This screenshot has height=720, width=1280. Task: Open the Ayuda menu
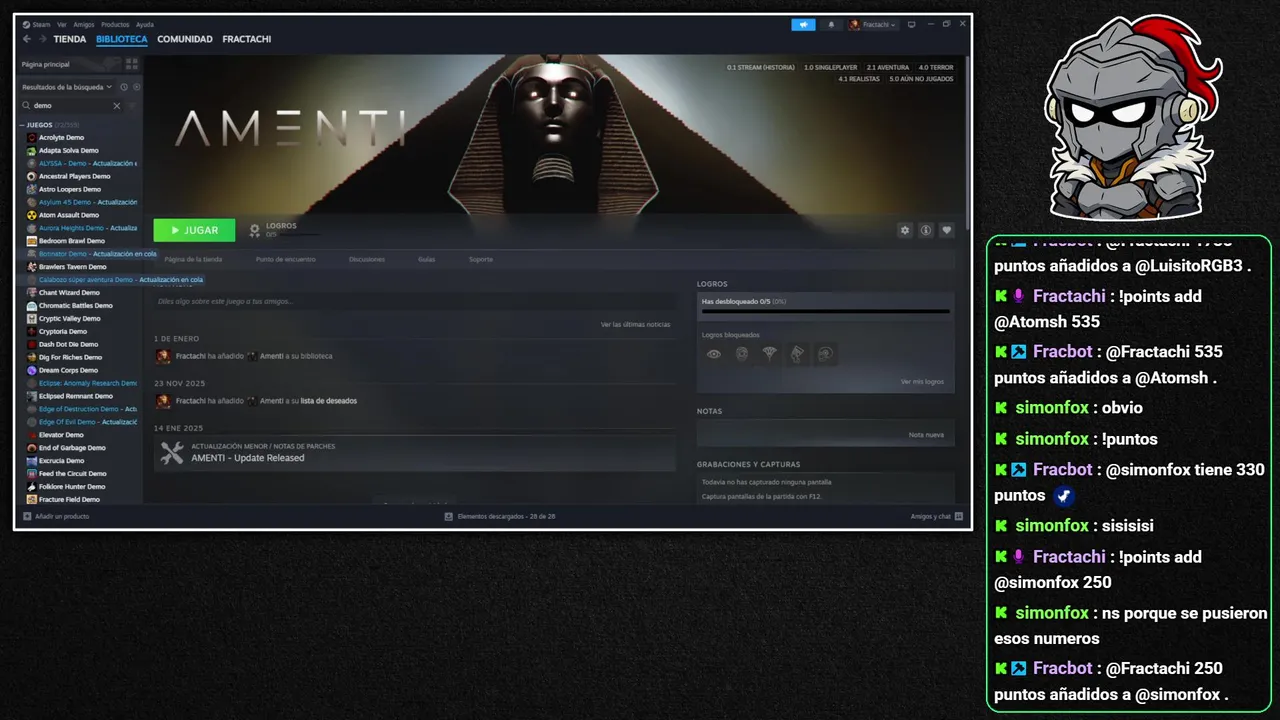(145, 24)
